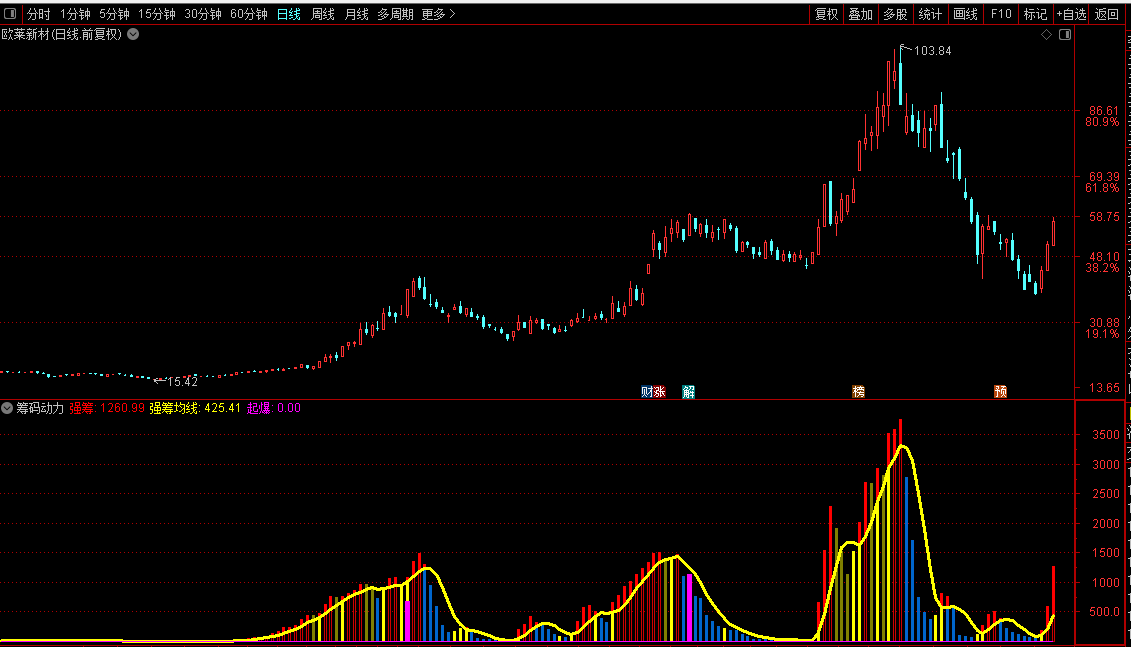Select the 30分钟 period
Screen dimensions: 1131x647
pos(203,14)
